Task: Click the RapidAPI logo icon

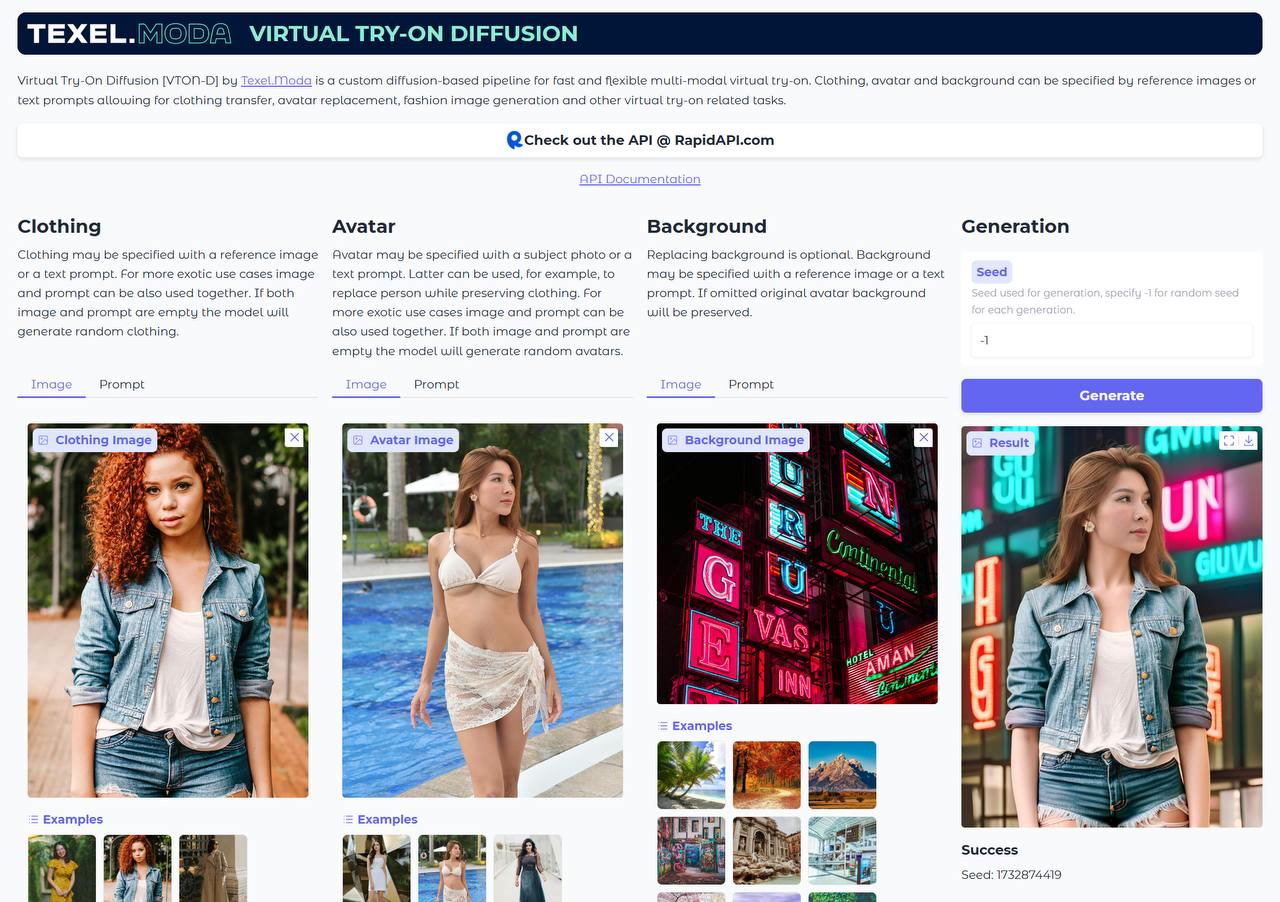Action: click(514, 140)
